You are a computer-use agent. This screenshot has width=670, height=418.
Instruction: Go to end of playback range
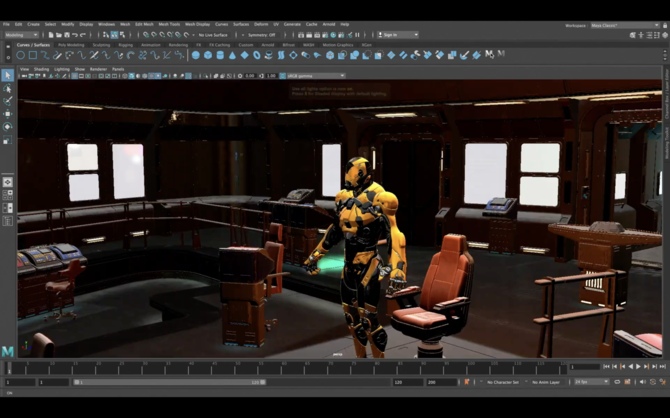point(662,367)
